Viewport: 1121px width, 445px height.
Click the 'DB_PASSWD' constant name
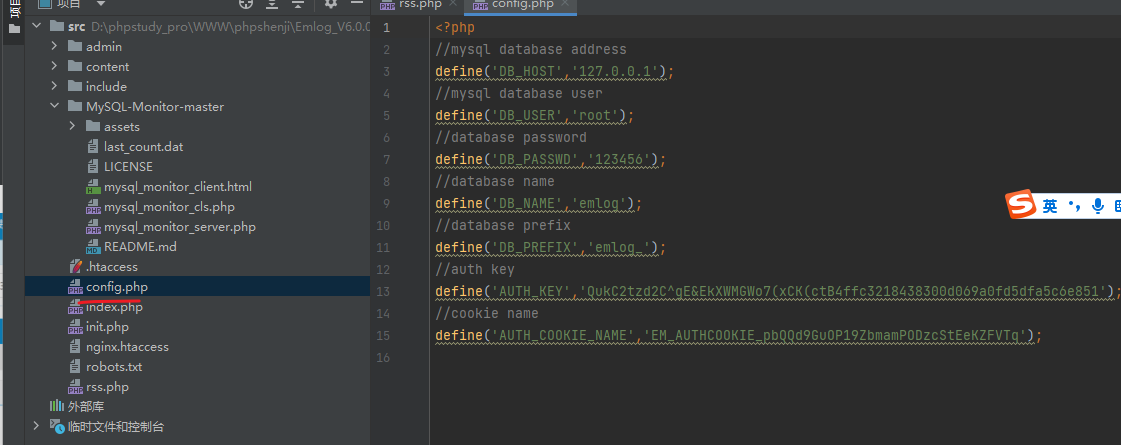coord(535,159)
